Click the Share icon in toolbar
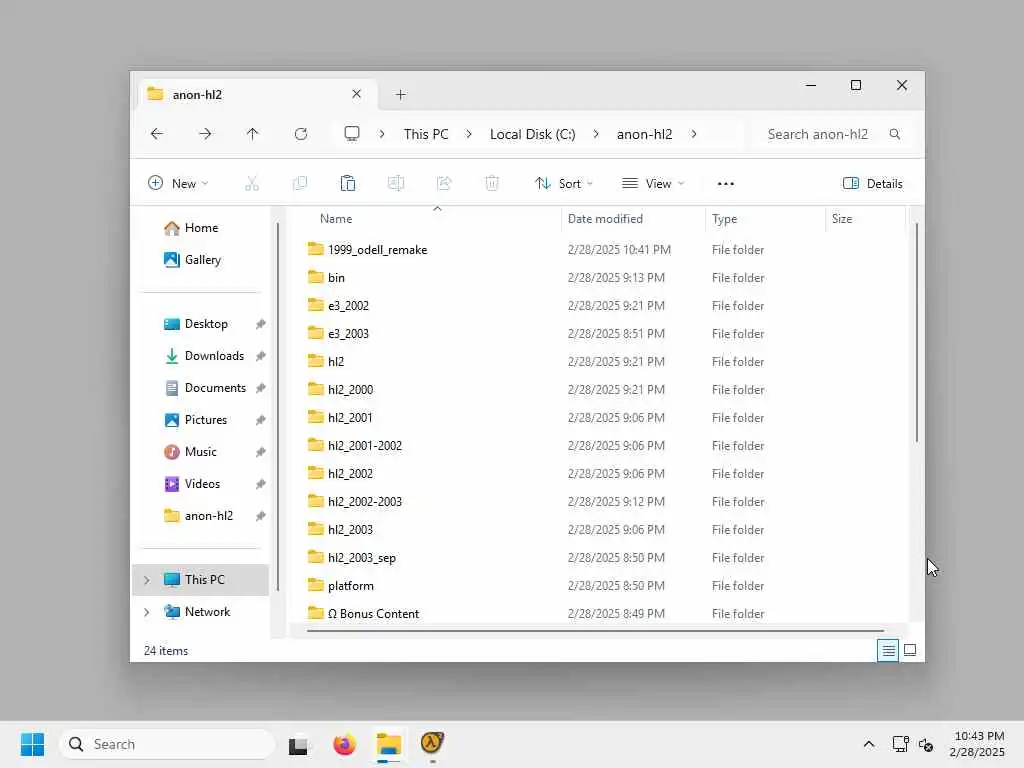Image resolution: width=1024 pixels, height=768 pixels. (x=444, y=184)
